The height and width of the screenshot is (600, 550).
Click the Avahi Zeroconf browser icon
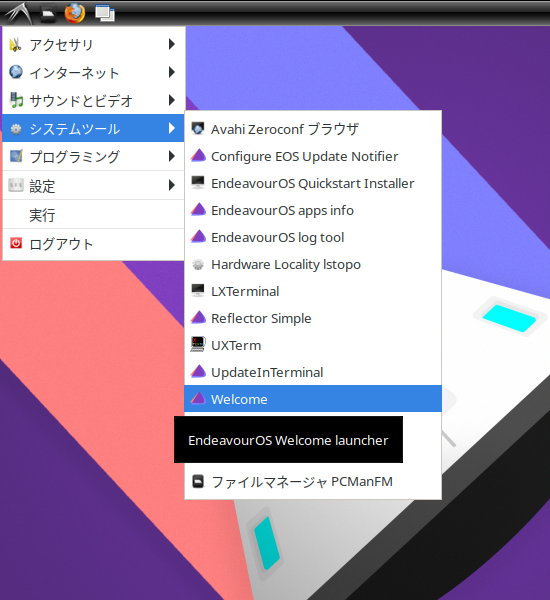click(x=198, y=129)
